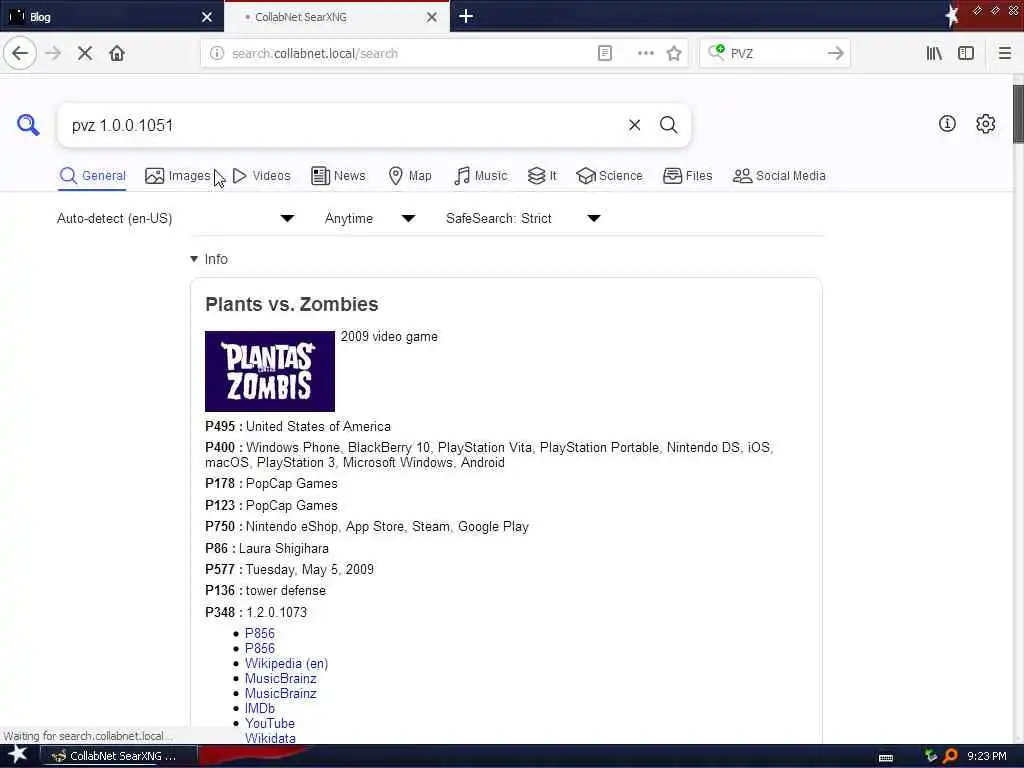Viewport: 1024px width, 768px height.
Task: Open the browser home page
Action: point(117,54)
